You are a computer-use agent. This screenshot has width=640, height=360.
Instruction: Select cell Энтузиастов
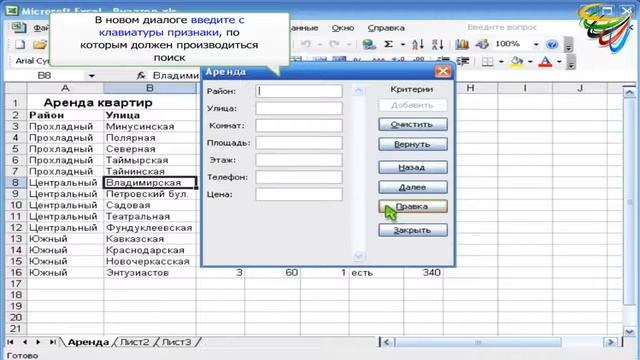[x=150, y=272]
